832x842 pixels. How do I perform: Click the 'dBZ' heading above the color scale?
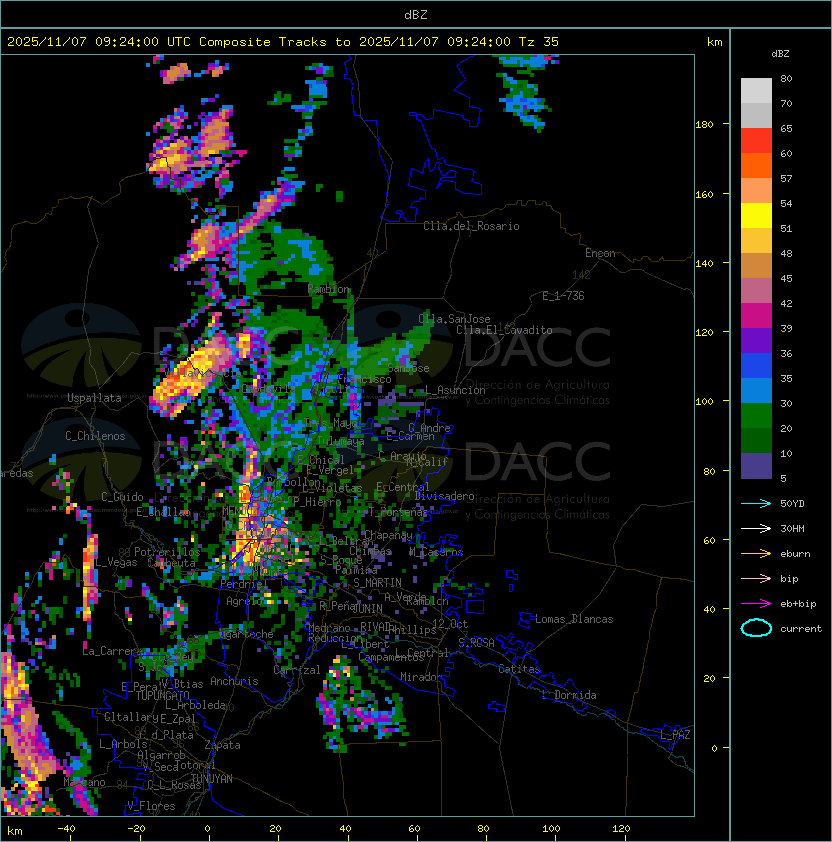(780, 54)
